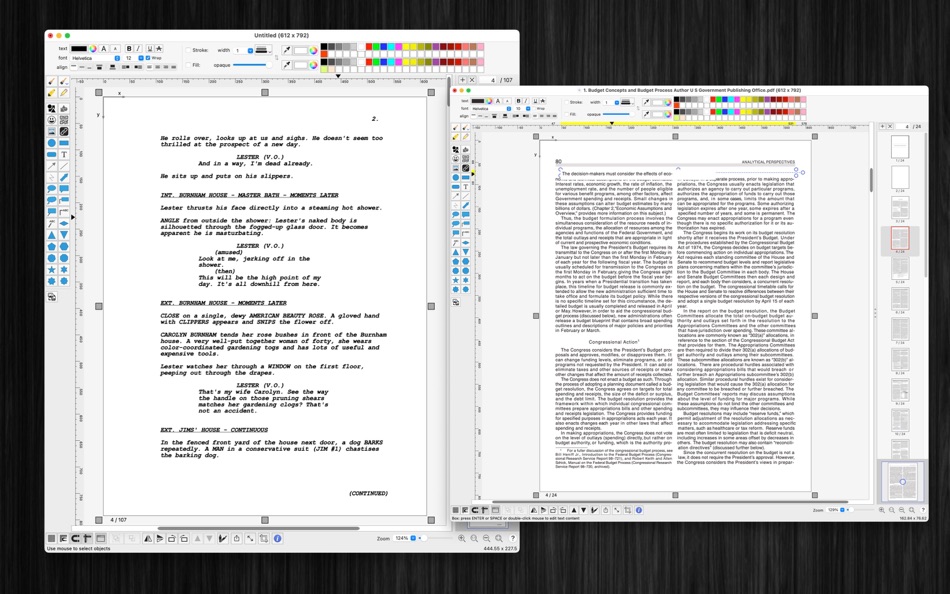Select the blue circle shape tool
The width and height of the screenshot is (950, 594).
pyautogui.click(x=51, y=143)
